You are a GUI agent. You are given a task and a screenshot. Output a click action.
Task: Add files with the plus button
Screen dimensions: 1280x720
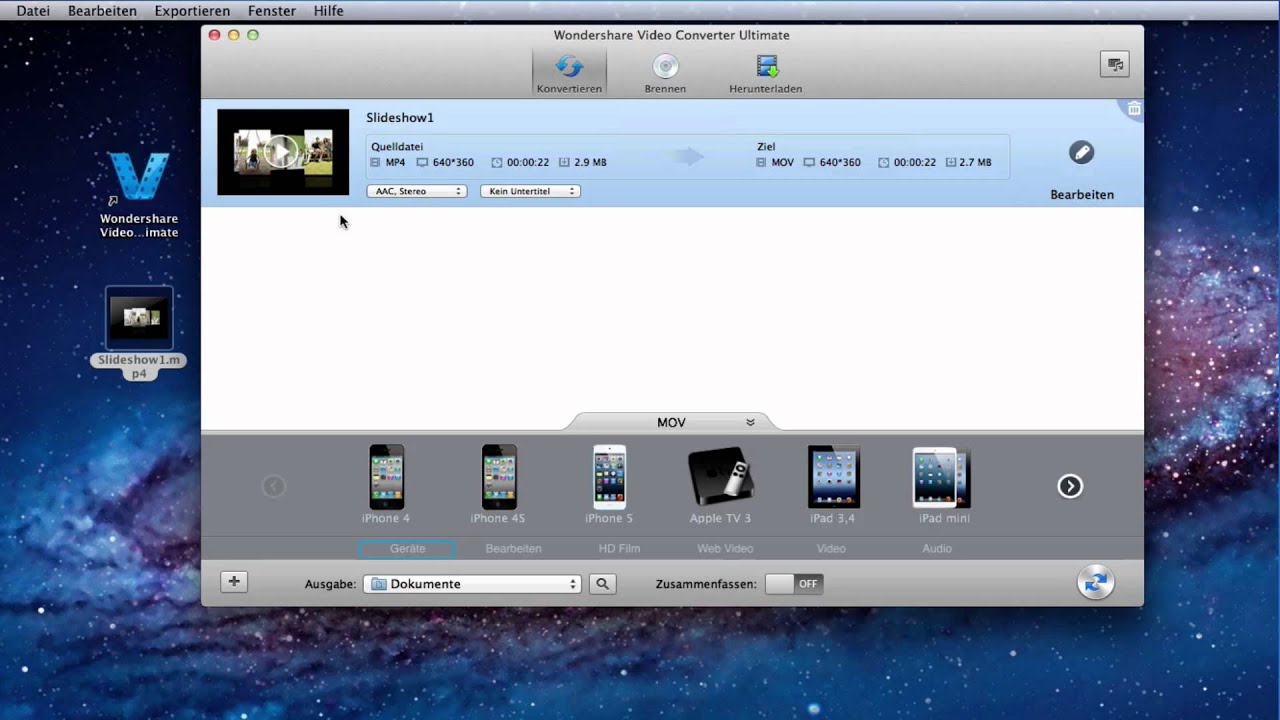[234, 582]
